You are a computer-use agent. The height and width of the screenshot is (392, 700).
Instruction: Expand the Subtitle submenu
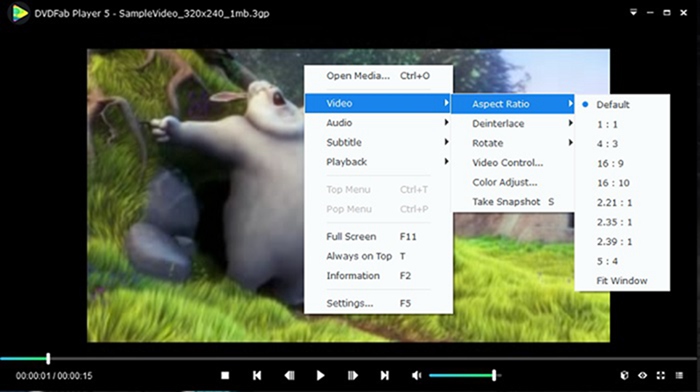(x=378, y=142)
